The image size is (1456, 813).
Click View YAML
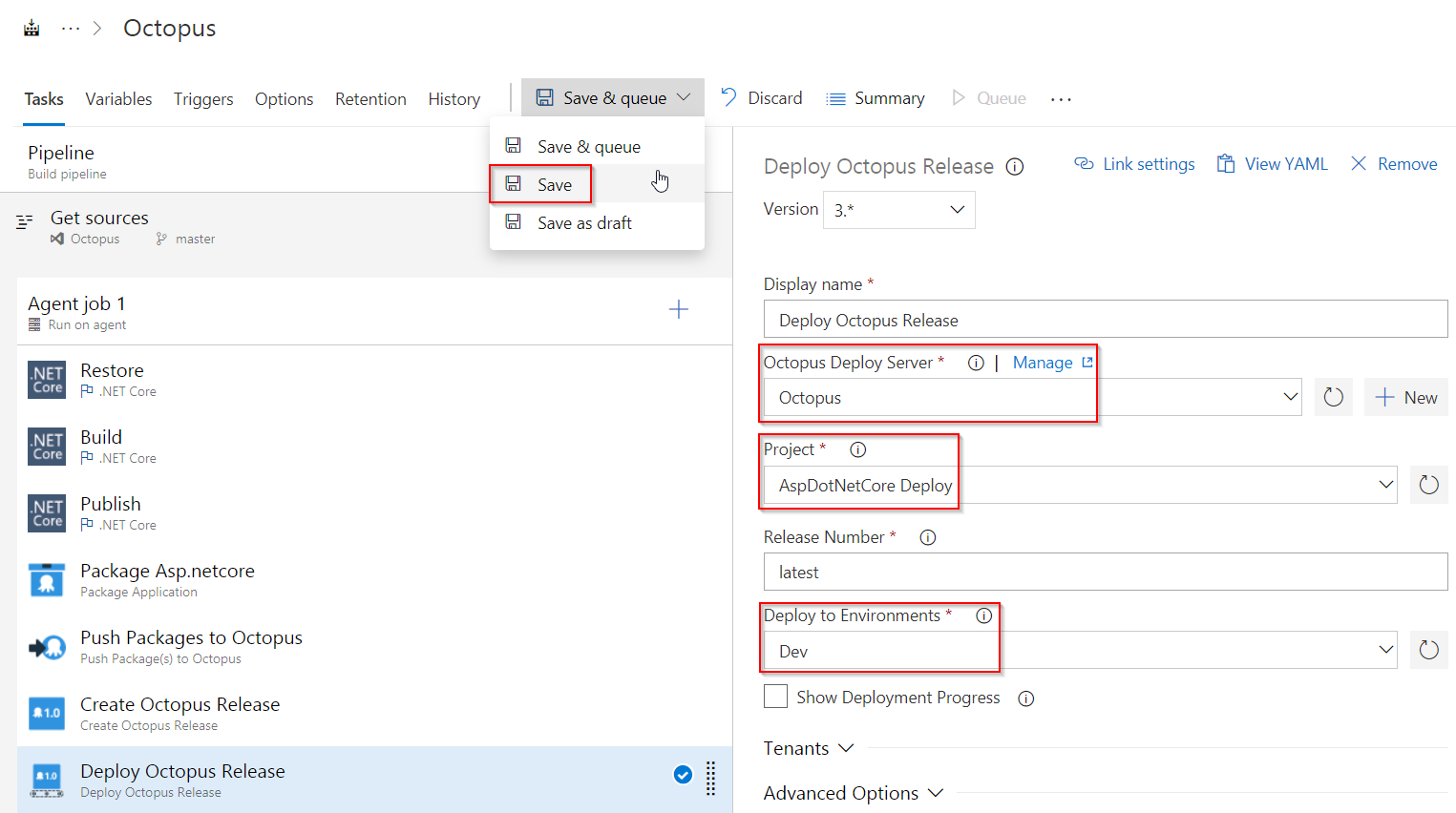pyautogui.click(x=1272, y=164)
